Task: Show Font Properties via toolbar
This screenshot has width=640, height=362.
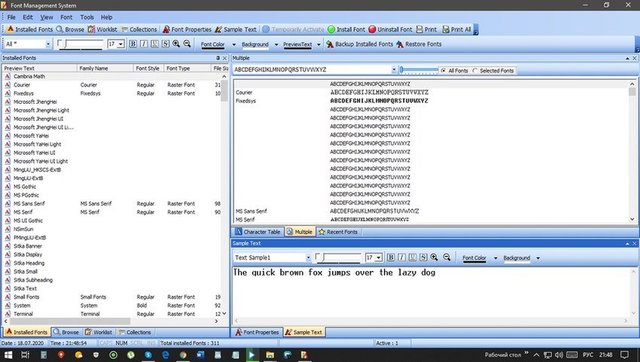Action: 187,29
